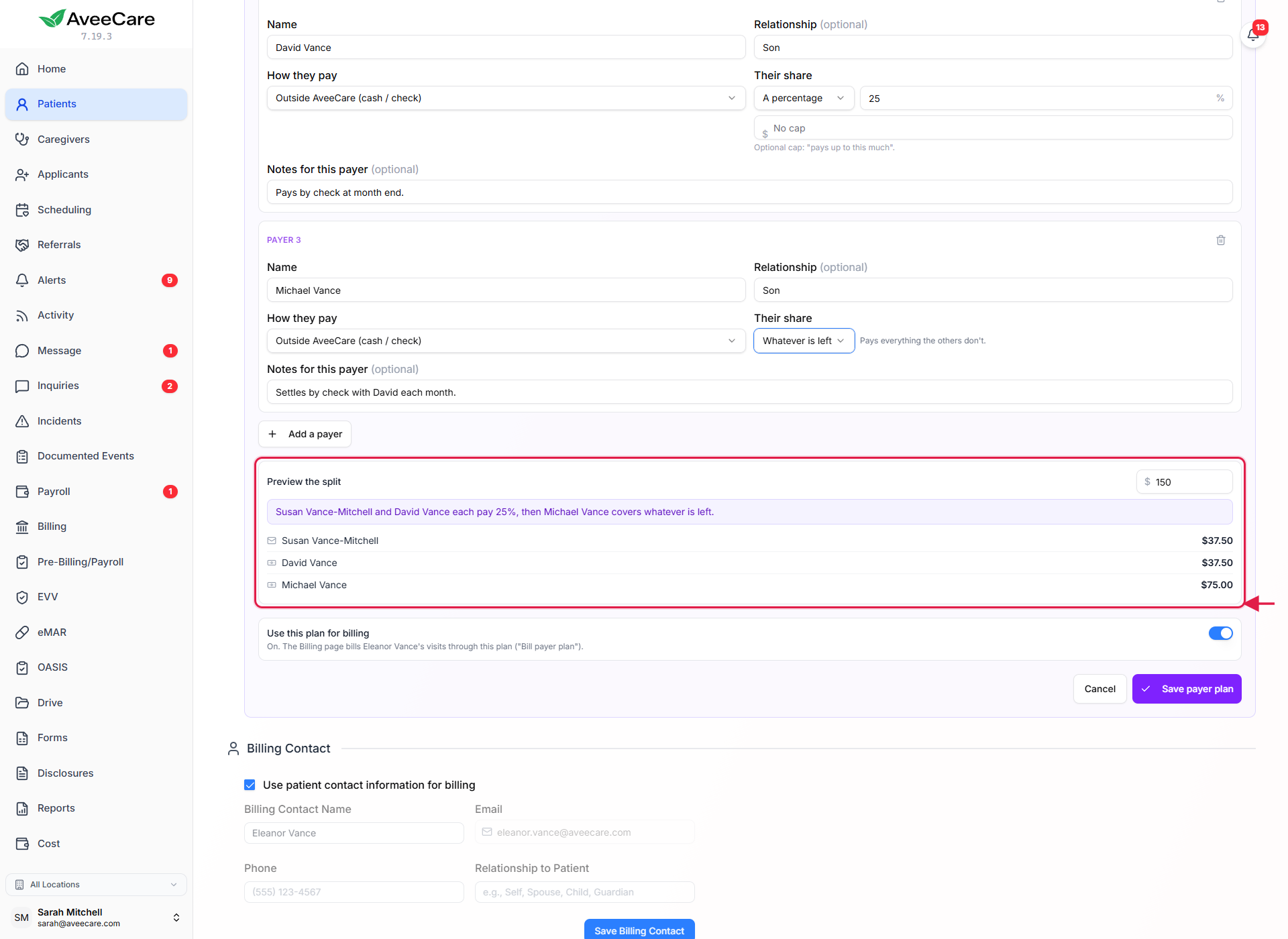1288x939 pixels.
Task: Open A percentage share type dropdown
Action: point(804,98)
